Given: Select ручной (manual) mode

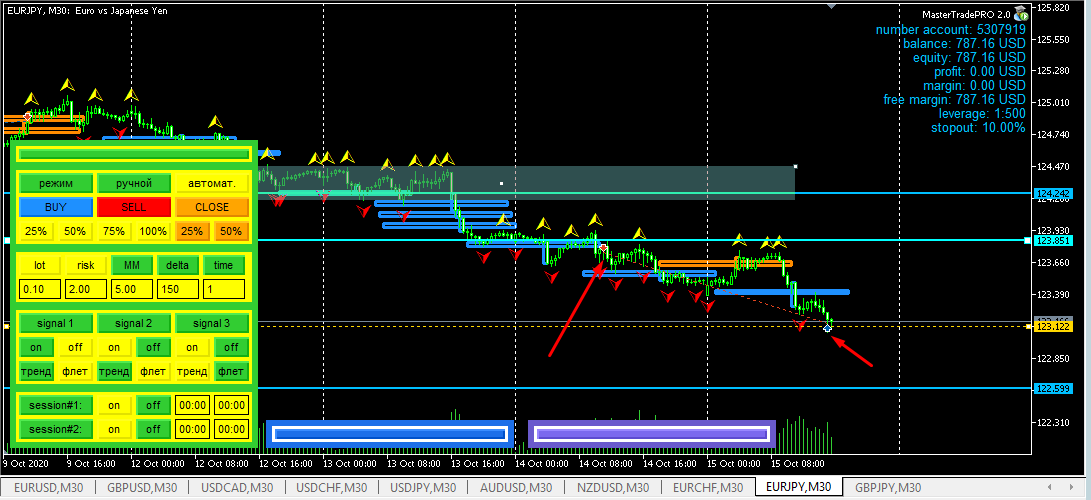Looking at the screenshot, I should click(134, 184).
